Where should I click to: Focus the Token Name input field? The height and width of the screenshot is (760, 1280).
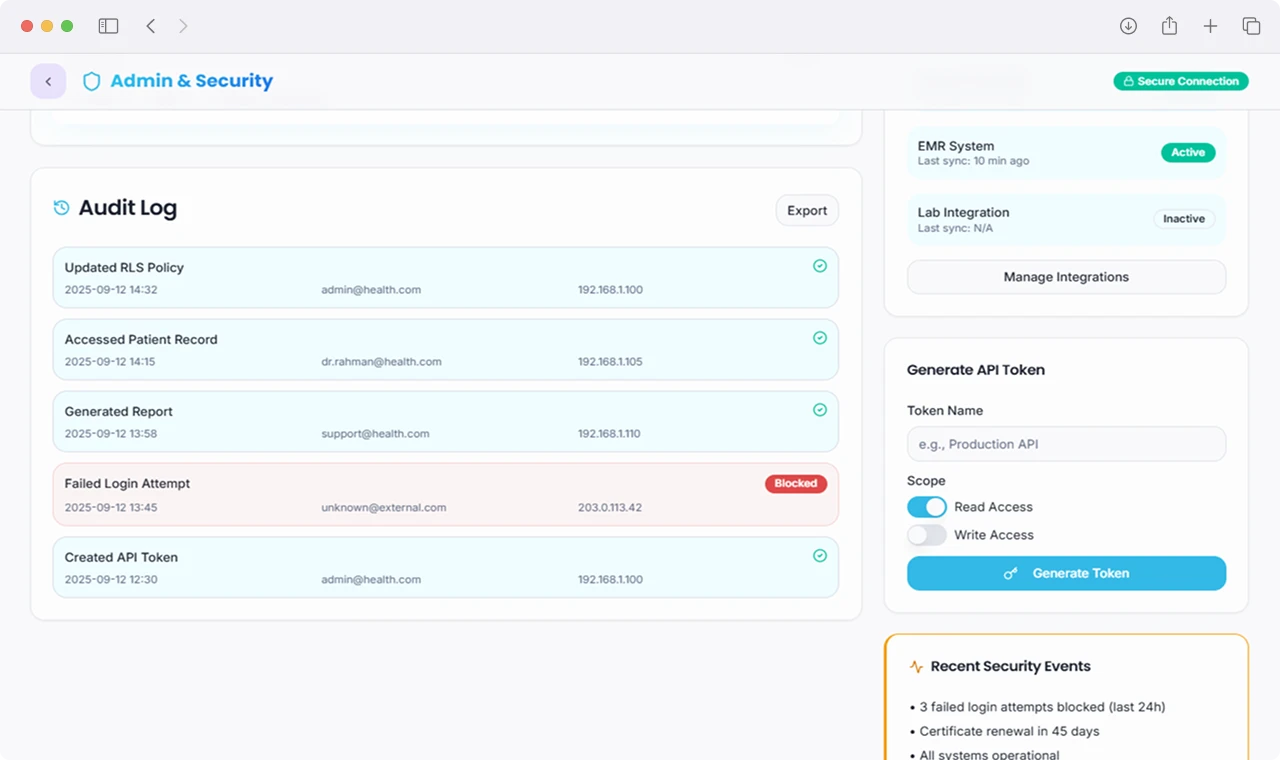(x=1066, y=444)
